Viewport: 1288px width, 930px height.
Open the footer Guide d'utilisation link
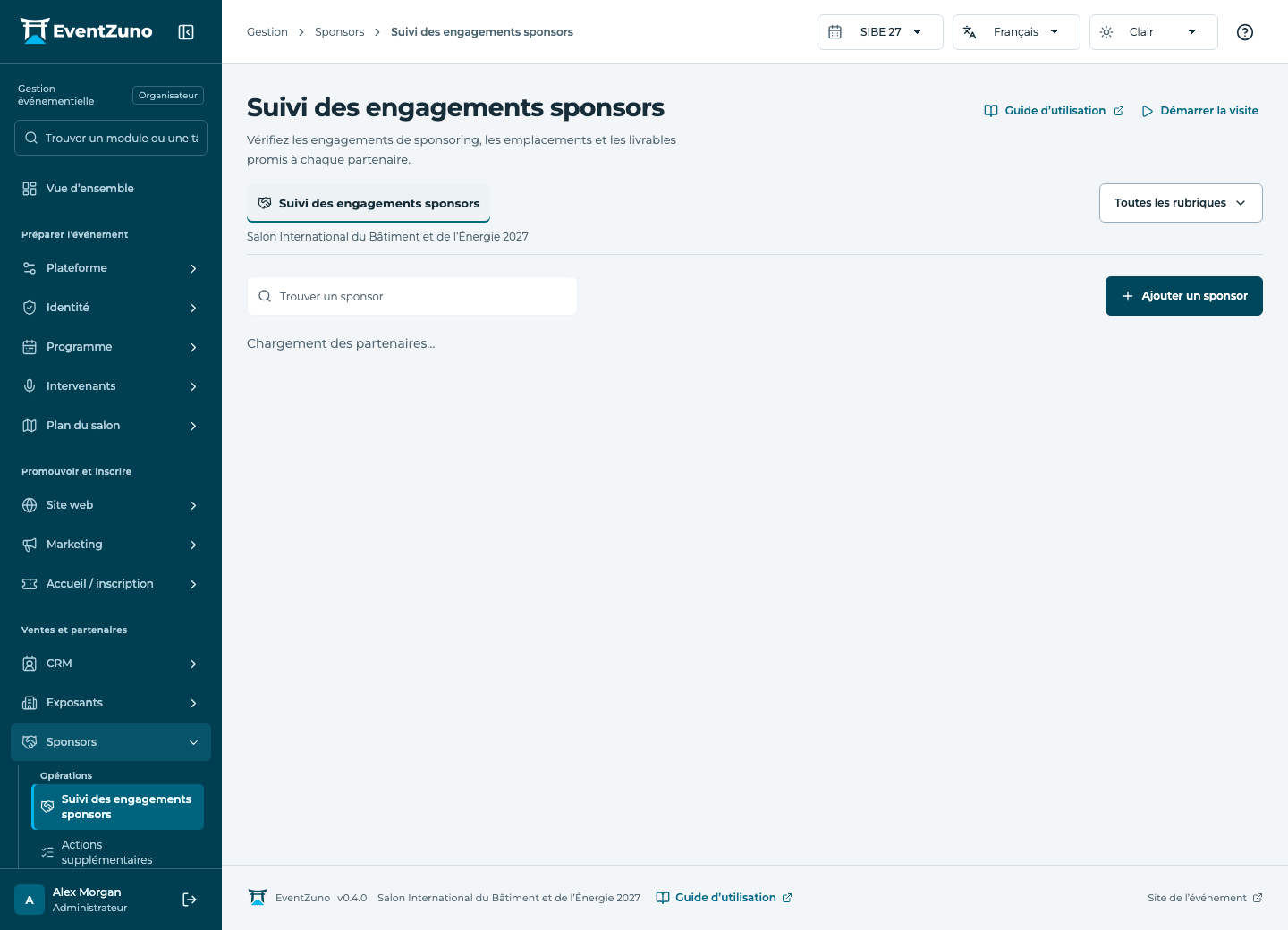click(x=724, y=898)
